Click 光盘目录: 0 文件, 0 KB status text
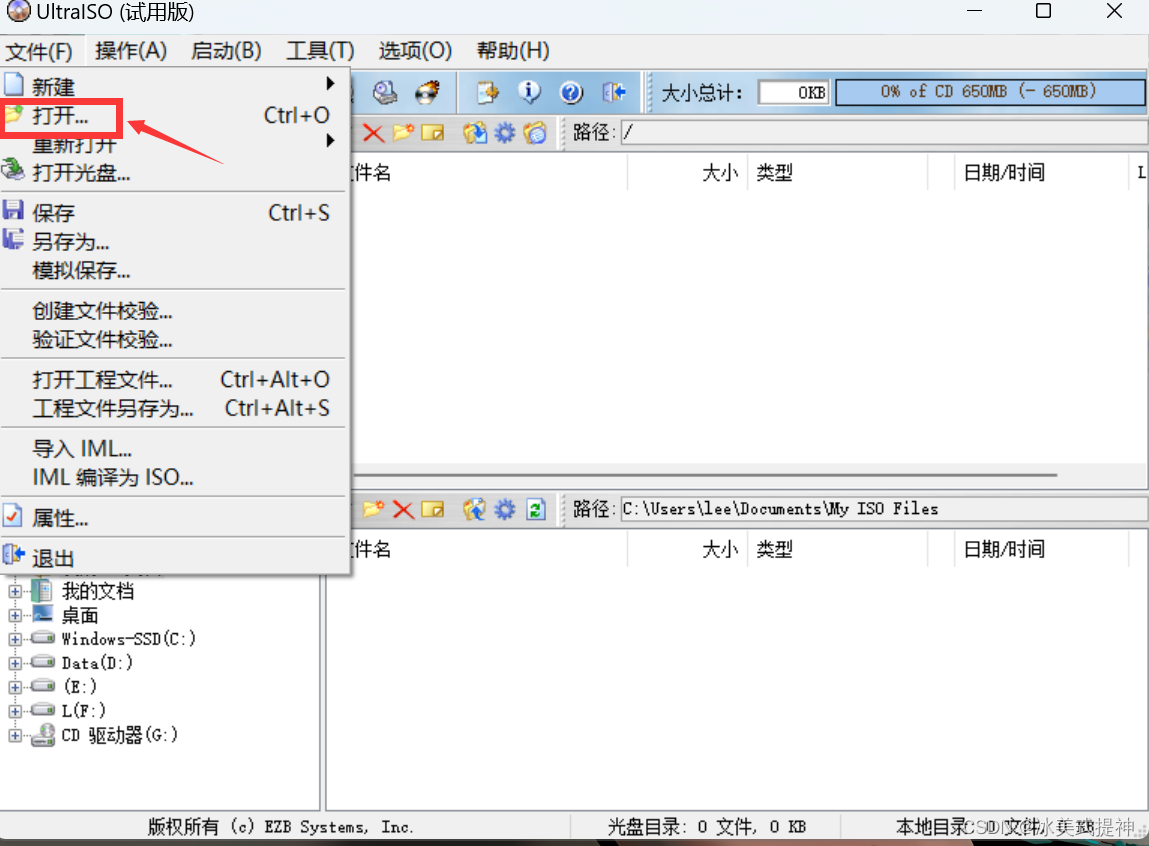 pos(706,827)
